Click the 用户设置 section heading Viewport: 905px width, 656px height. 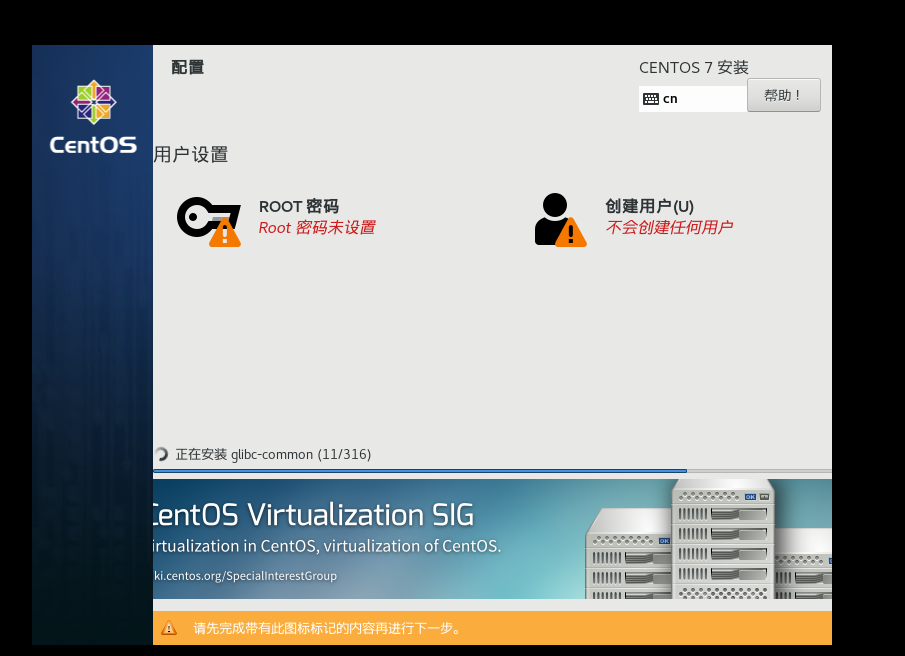(x=191, y=155)
